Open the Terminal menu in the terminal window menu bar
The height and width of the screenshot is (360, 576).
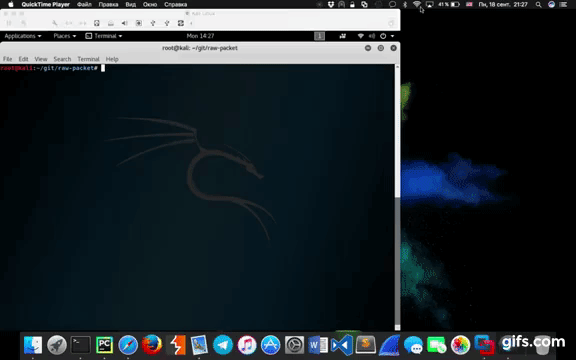[x=88, y=59]
